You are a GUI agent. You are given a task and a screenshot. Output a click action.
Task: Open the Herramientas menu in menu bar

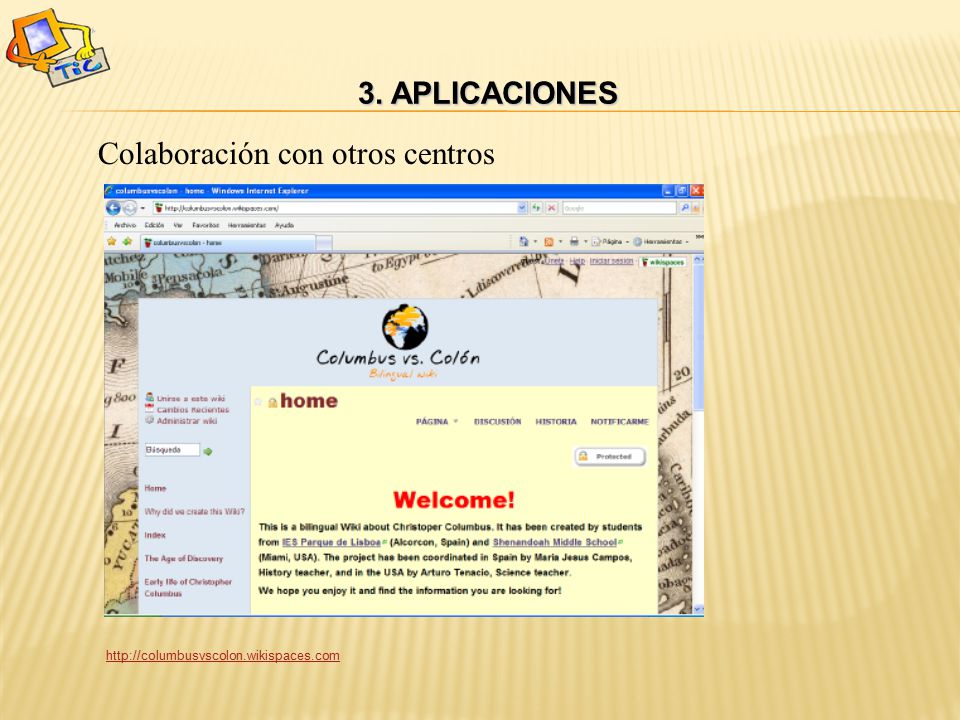click(247, 225)
